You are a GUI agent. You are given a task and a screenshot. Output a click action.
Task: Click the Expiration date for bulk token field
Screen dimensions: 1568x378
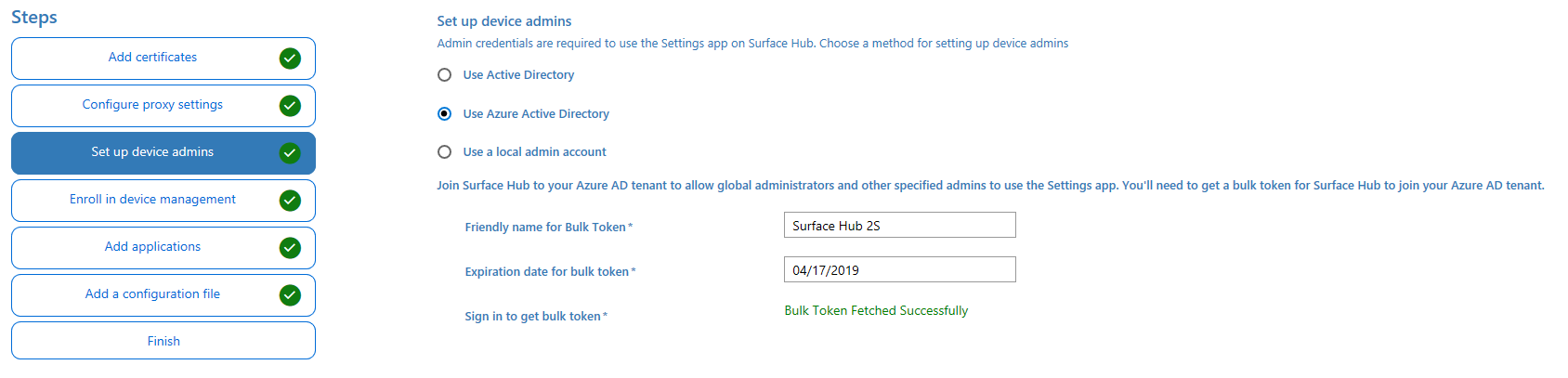(899, 270)
